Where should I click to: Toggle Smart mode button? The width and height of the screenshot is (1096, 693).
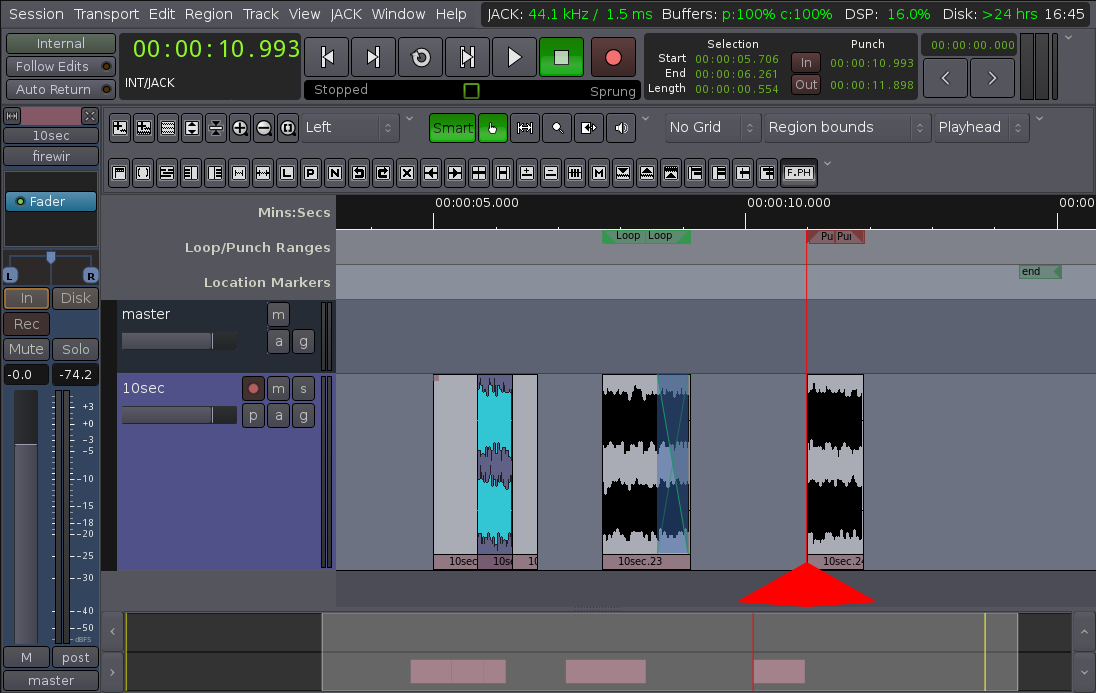[x=452, y=128]
